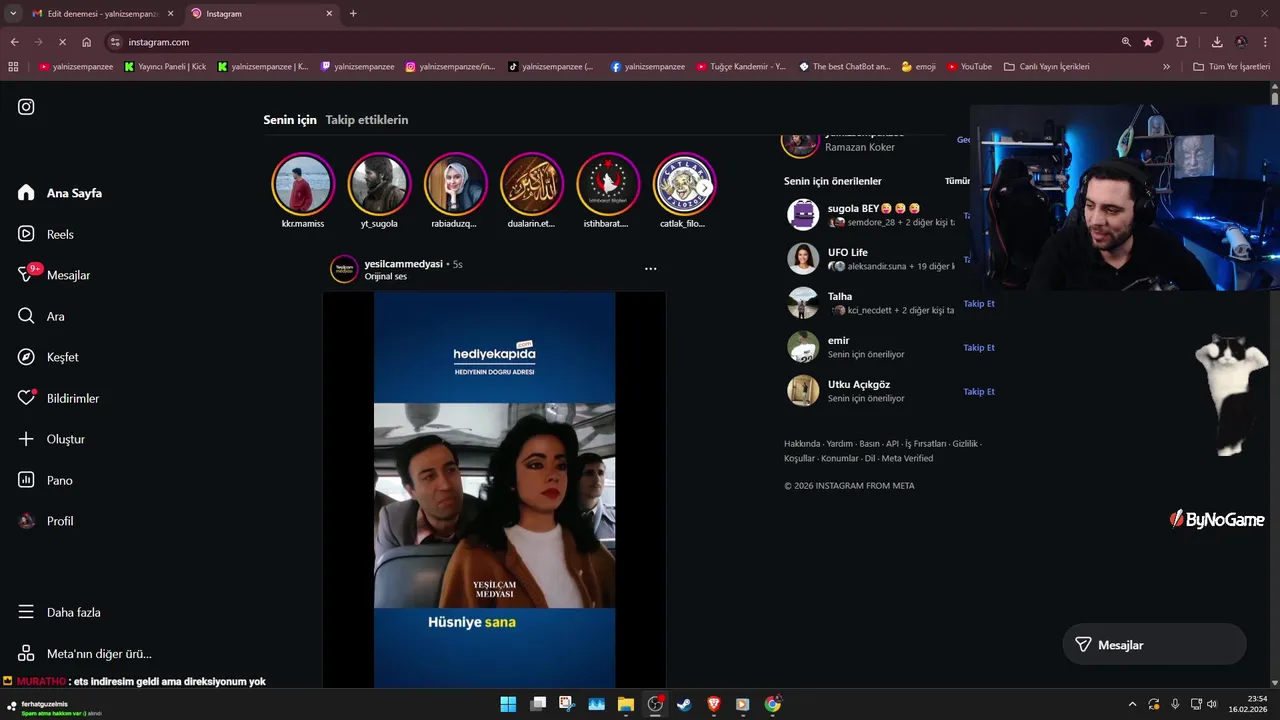The height and width of the screenshot is (720, 1280).
Task: Open the Ara search icon
Action: (x=26, y=316)
